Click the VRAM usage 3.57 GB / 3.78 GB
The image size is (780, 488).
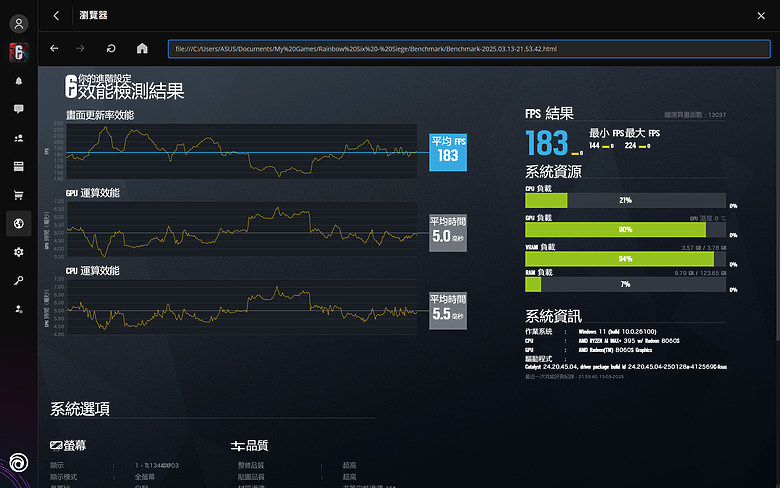tap(703, 247)
